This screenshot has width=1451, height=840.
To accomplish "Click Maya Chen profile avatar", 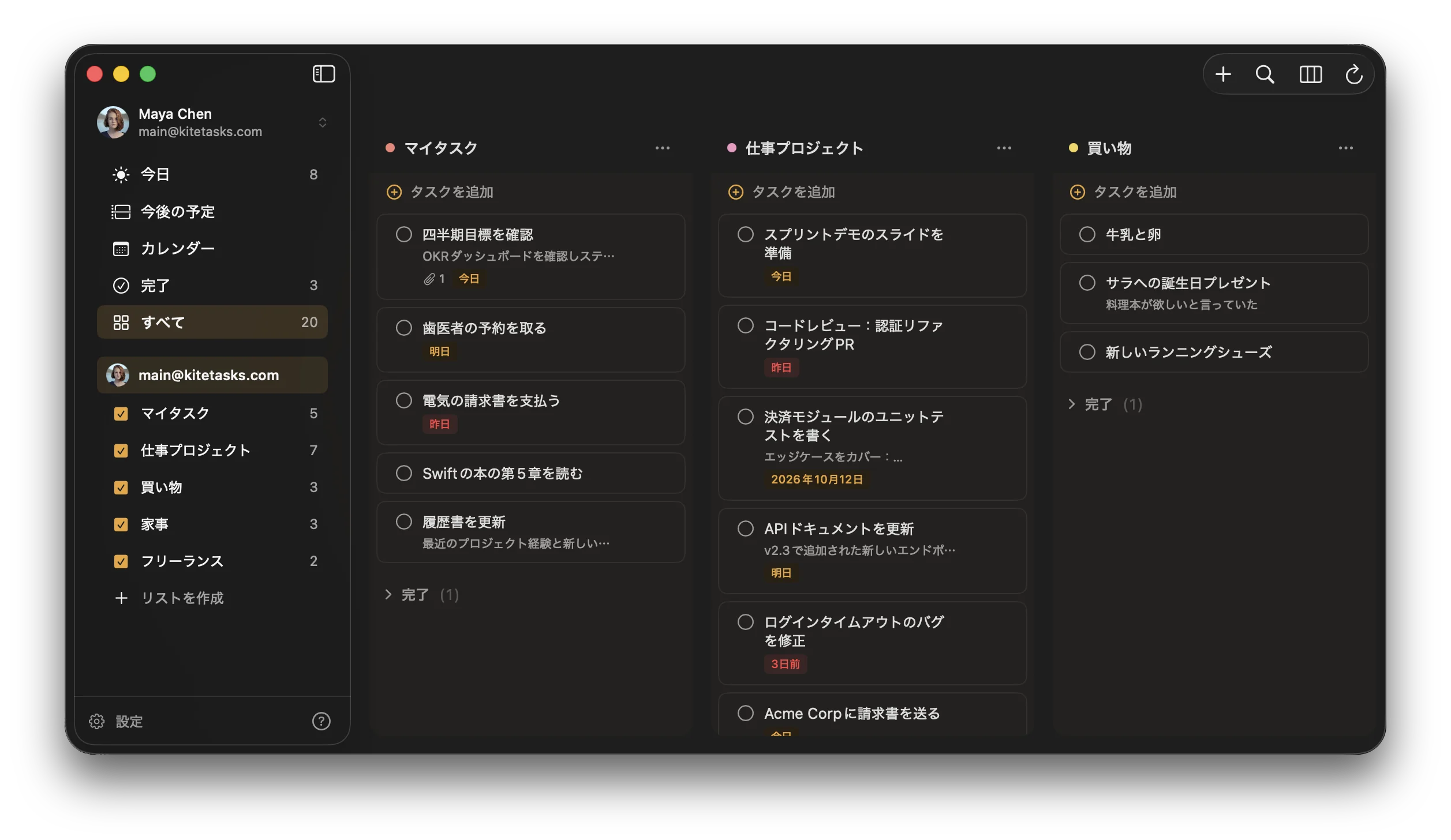I will pos(113,122).
